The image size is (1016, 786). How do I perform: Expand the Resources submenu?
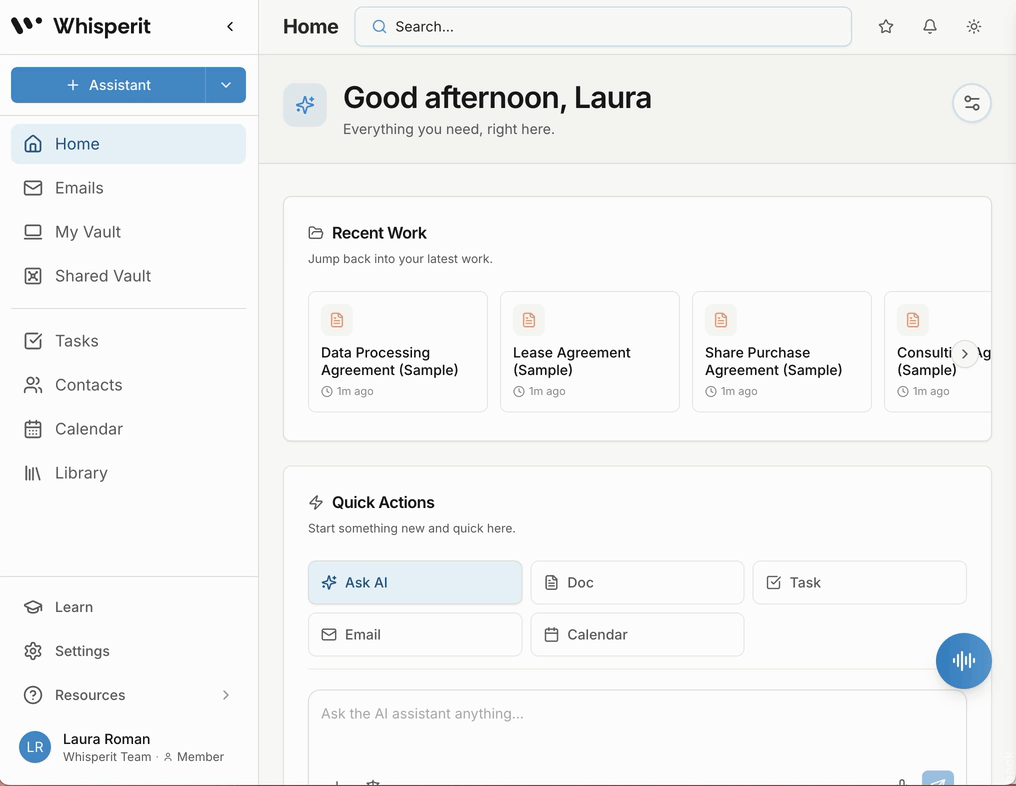[225, 695]
